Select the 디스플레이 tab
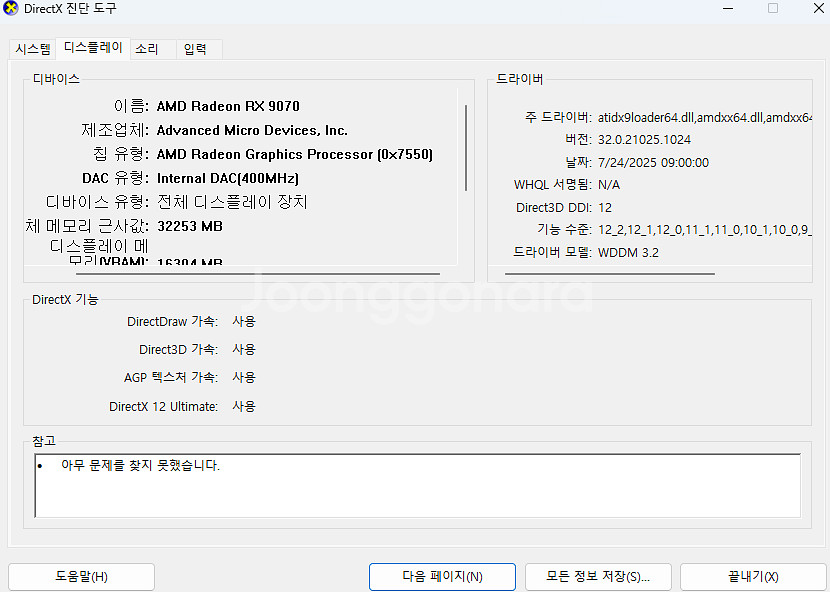The image size is (830, 592). (93, 48)
